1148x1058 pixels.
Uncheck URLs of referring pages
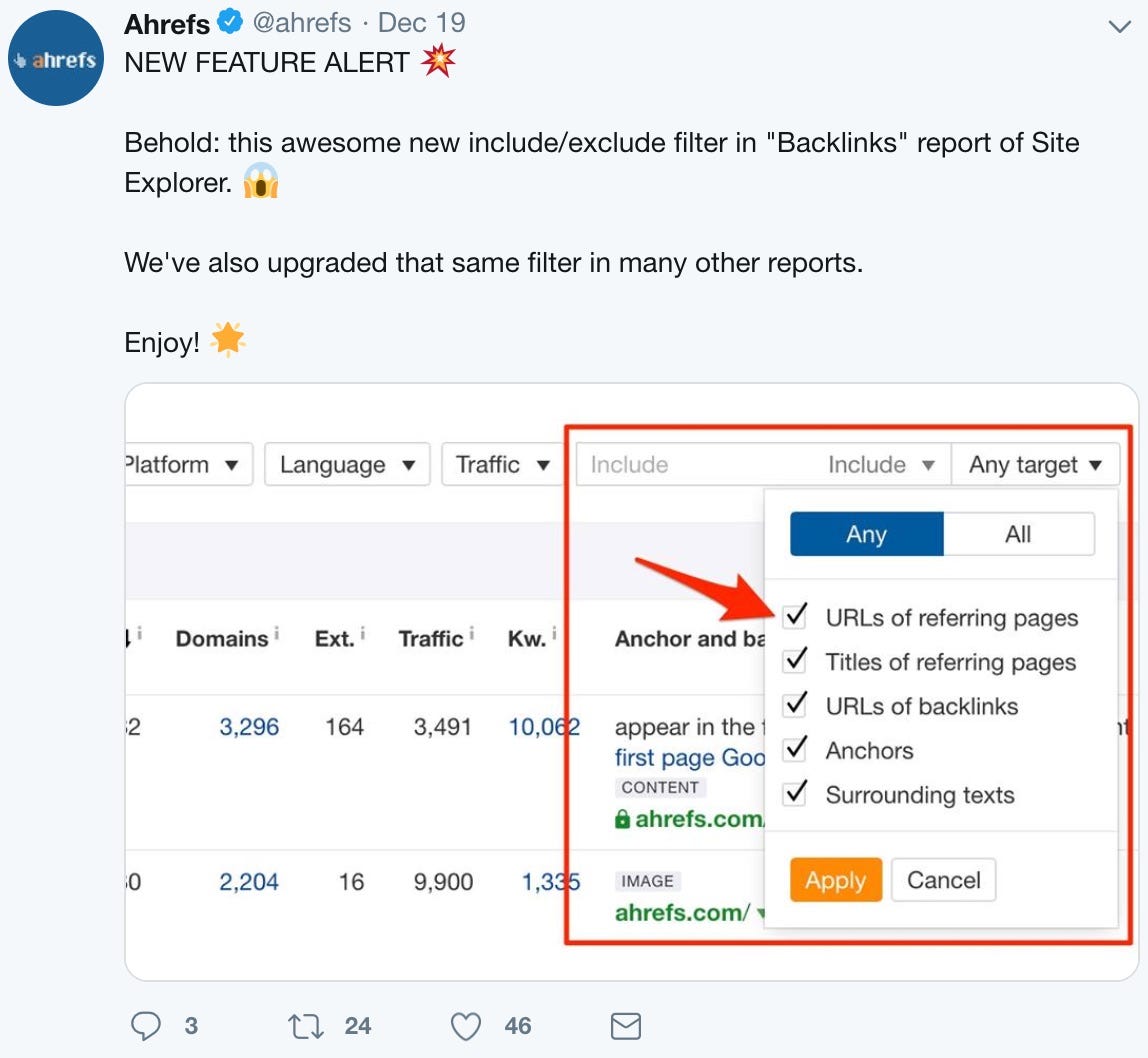[x=795, y=616]
